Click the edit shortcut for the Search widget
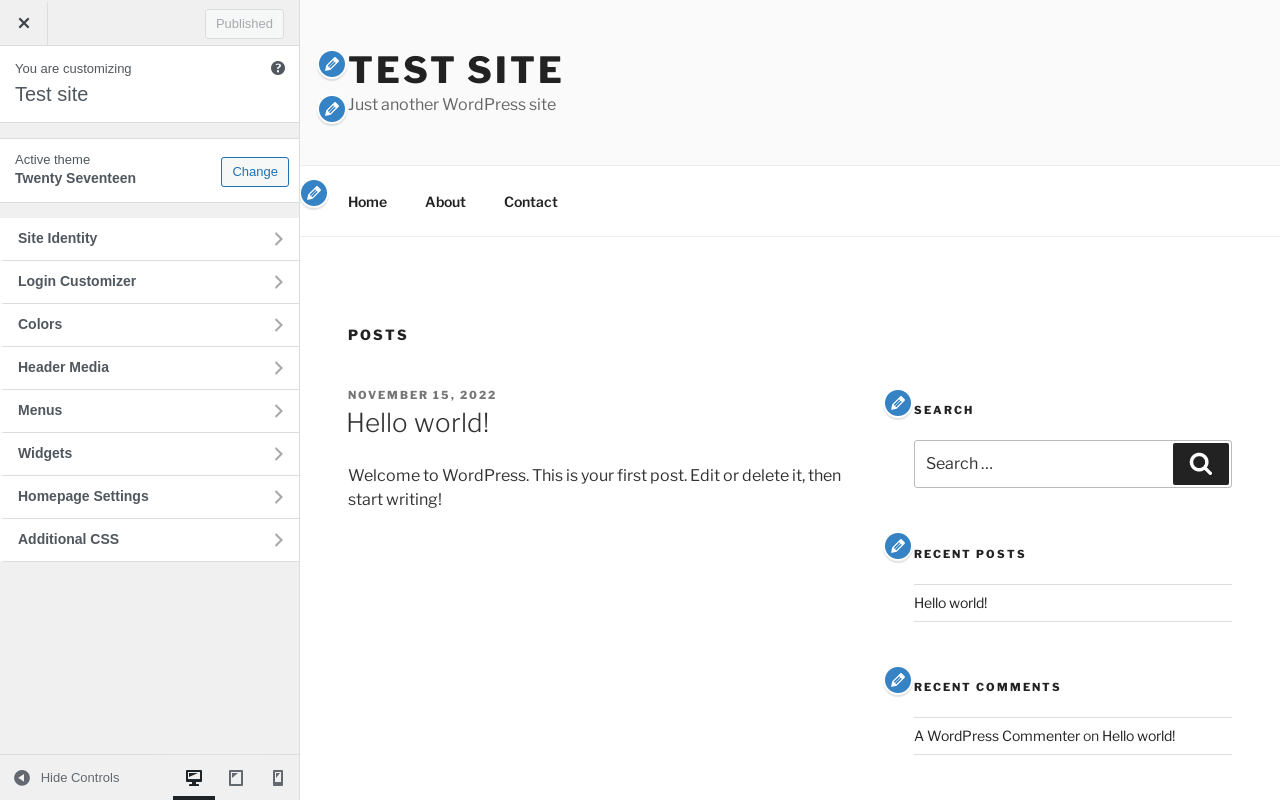 pyautogui.click(x=898, y=403)
